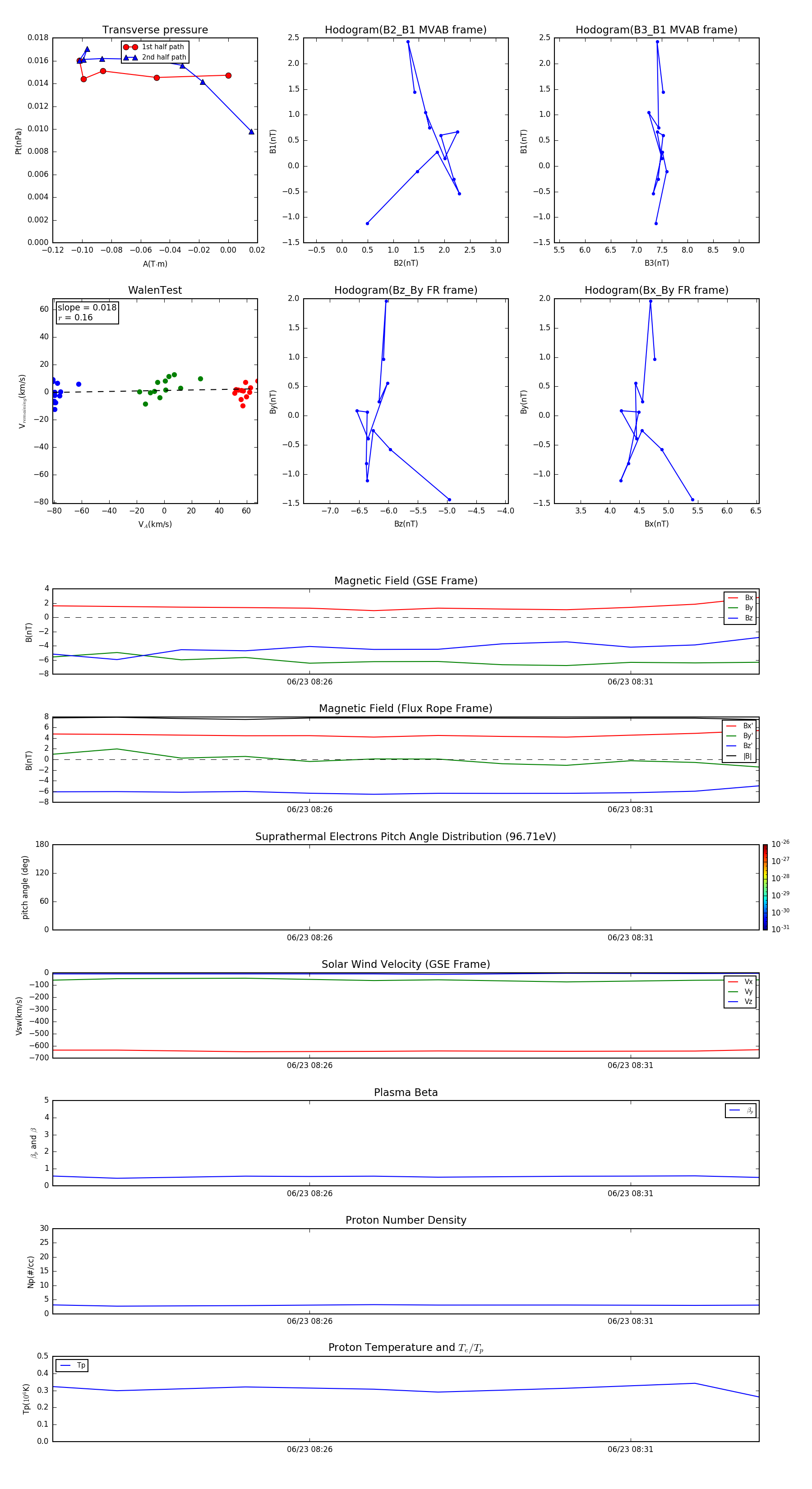Click the '1st half path' legend entry
The image size is (812, 1489).
click(154, 47)
